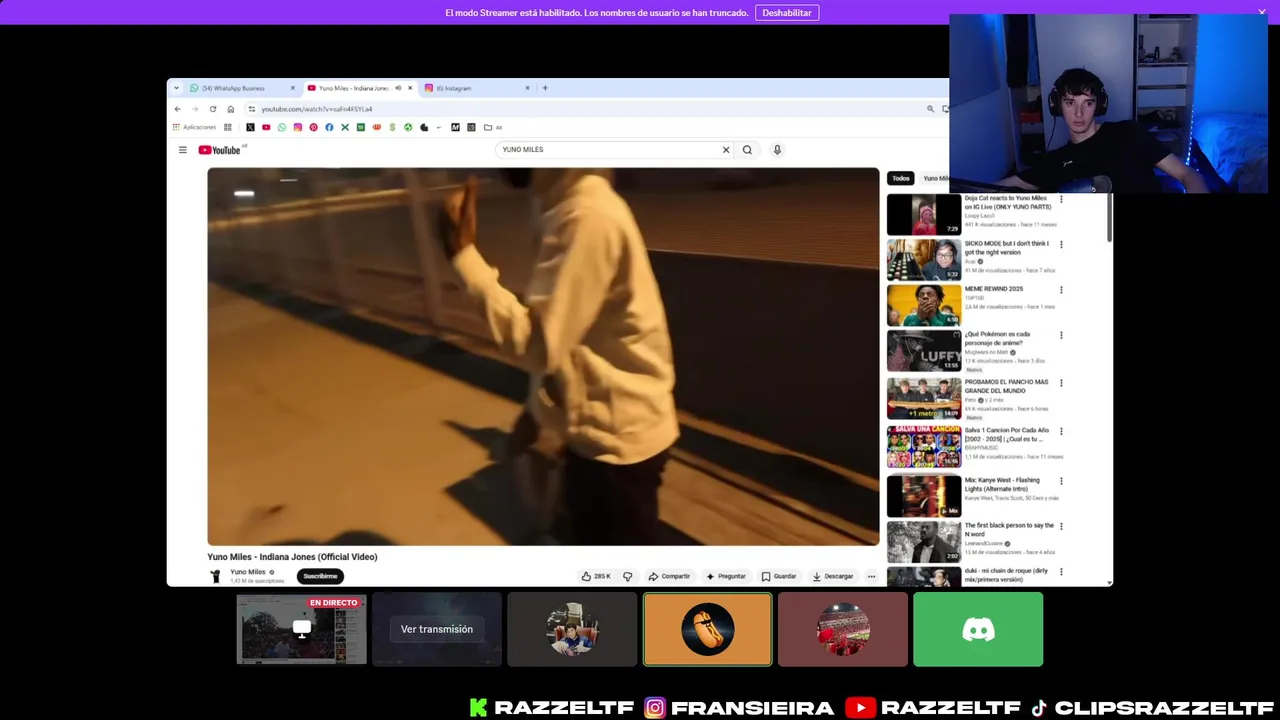
Task: Open the browser zoom magnifier icon
Action: coord(931,109)
